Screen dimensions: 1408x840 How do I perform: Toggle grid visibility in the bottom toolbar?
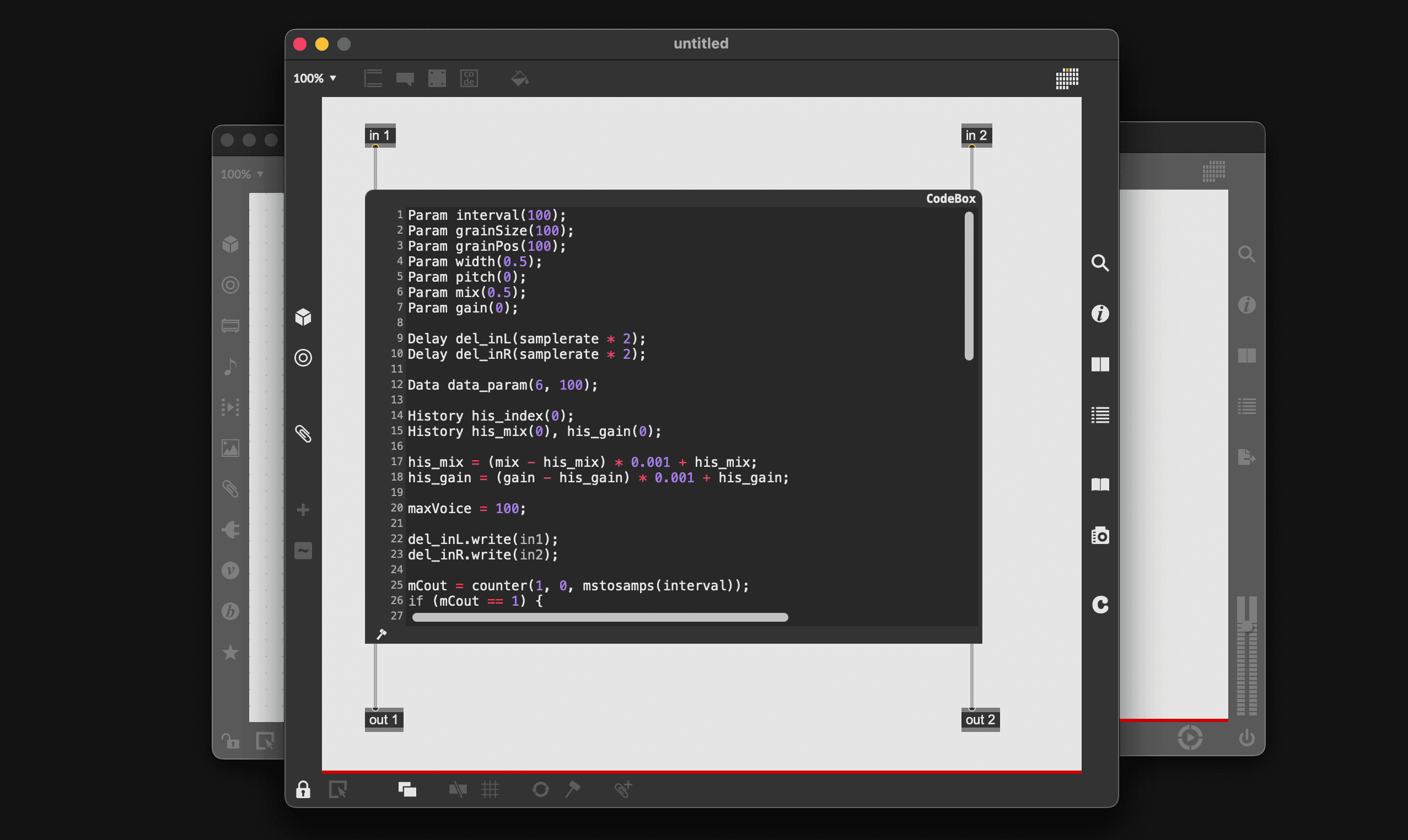click(x=490, y=789)
